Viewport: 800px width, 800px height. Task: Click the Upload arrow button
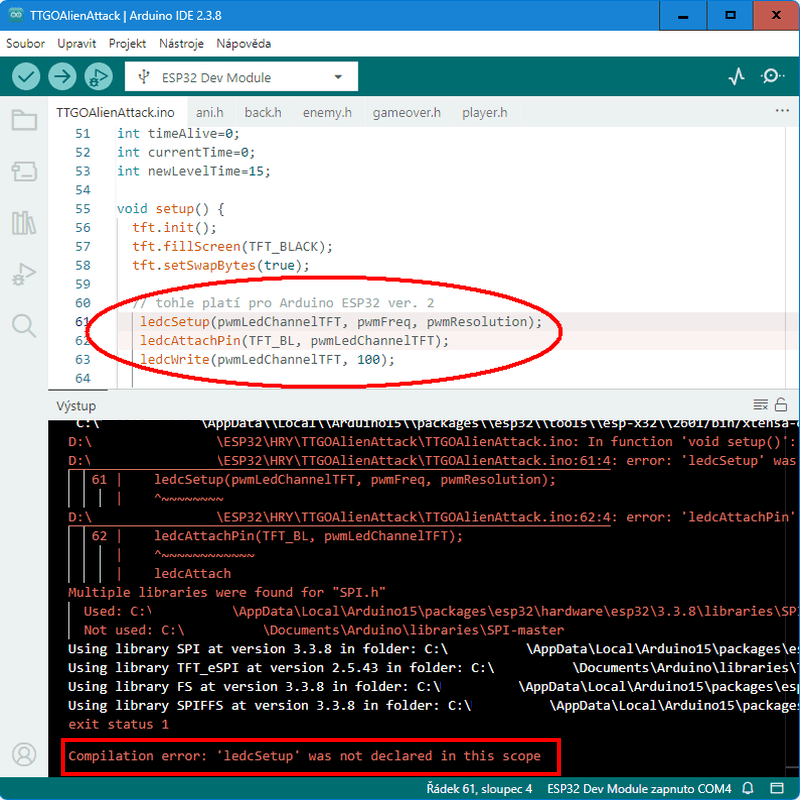pos(62,77)
